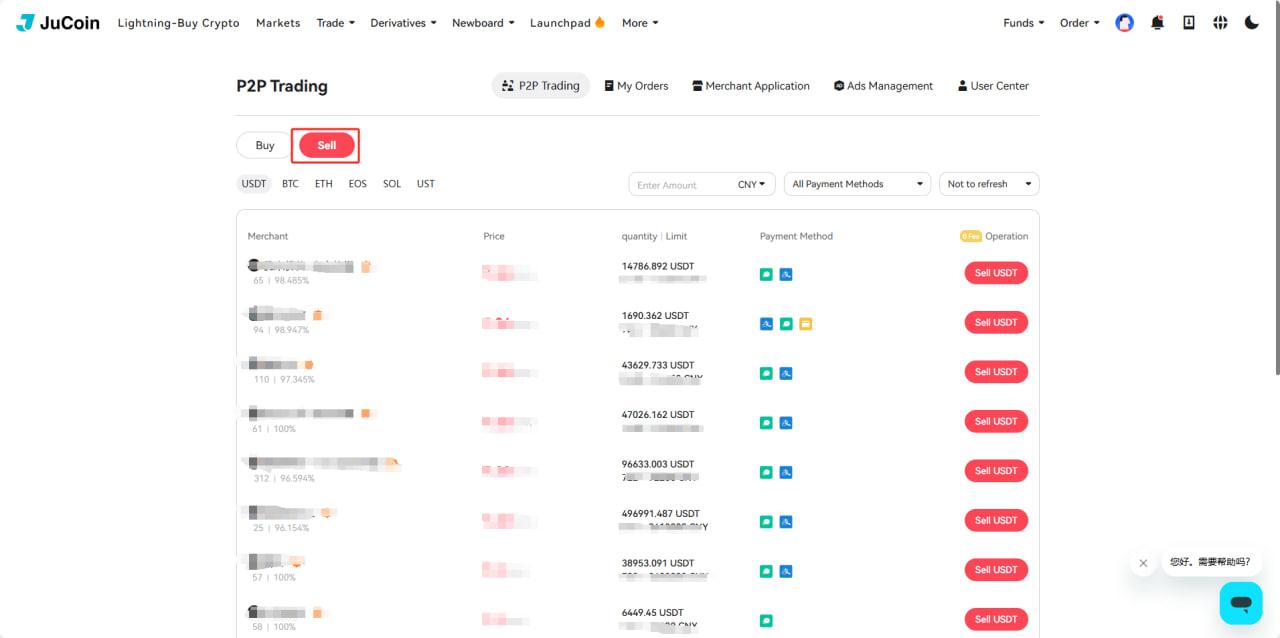
Task: Open the user avatar profile icon
Action: click(x=1125, y=22)
